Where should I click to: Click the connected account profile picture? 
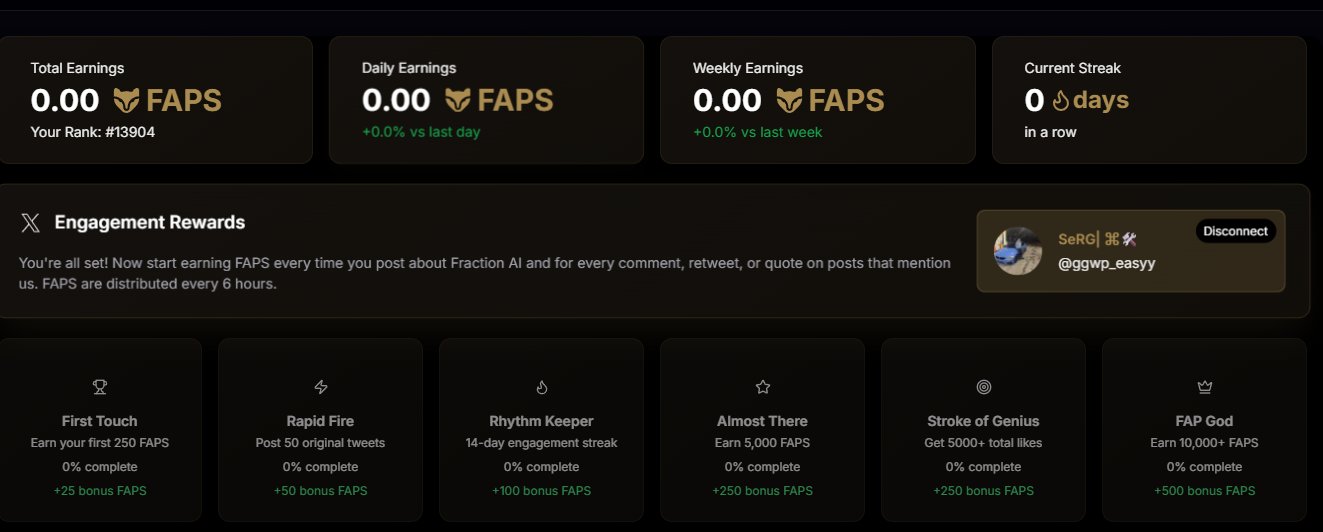click(x=1018, y=251)
